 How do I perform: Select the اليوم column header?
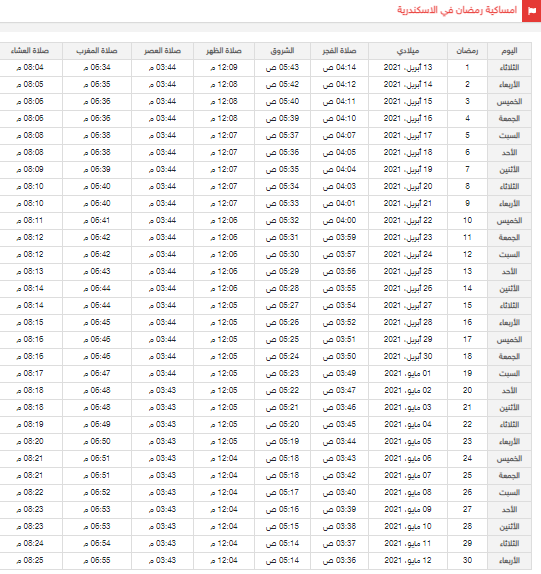509,51
